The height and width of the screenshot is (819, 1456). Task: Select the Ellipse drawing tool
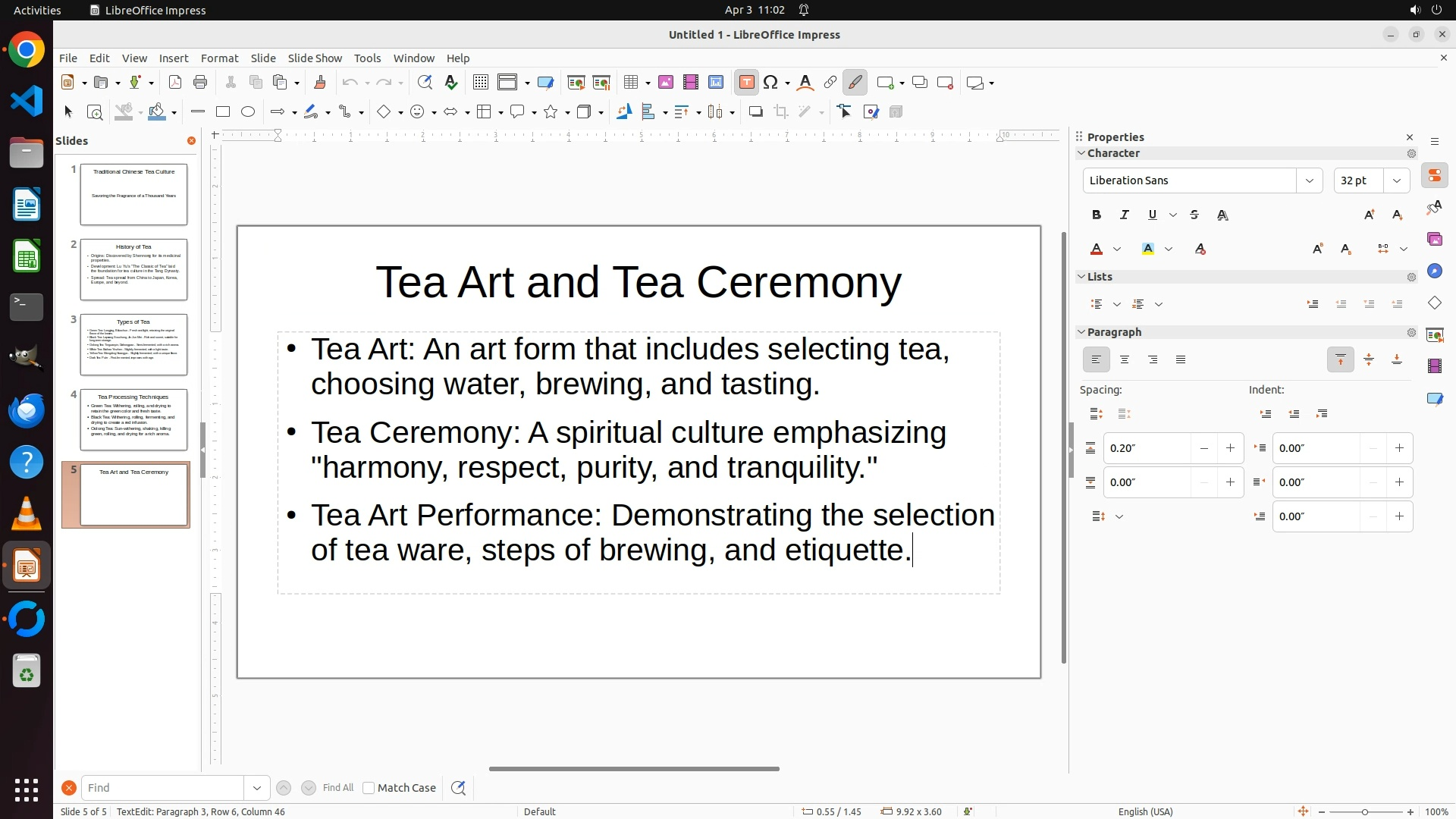click(248, 112)
